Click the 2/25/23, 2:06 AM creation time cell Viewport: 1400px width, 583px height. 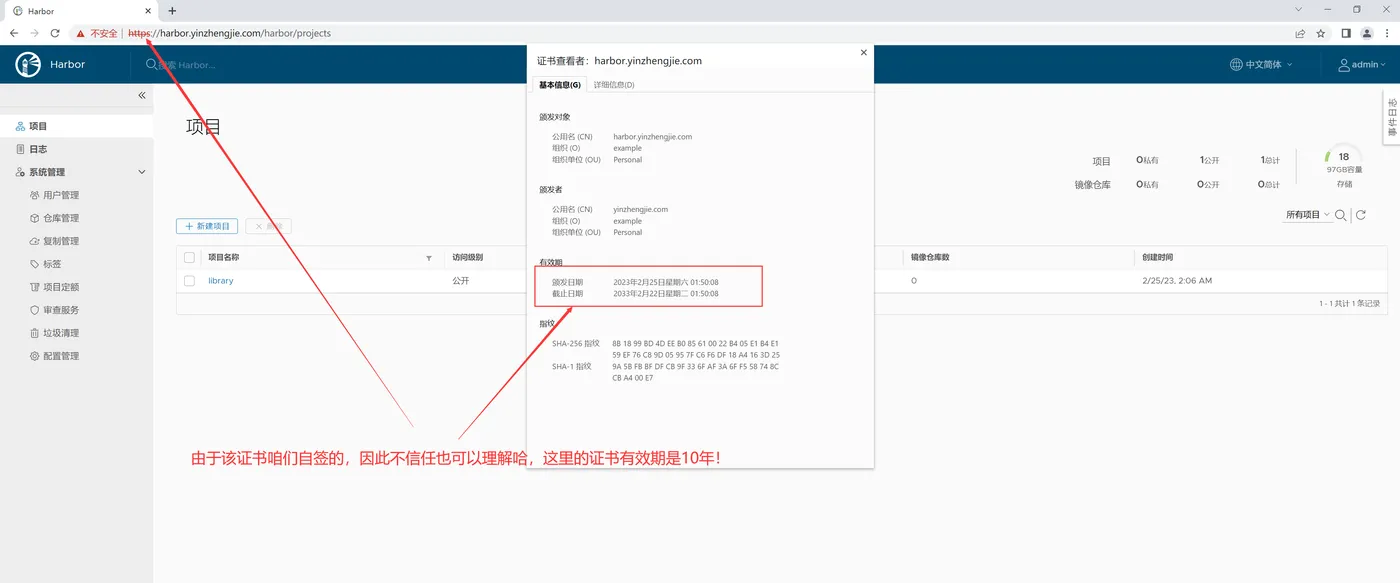point(1177,281)
